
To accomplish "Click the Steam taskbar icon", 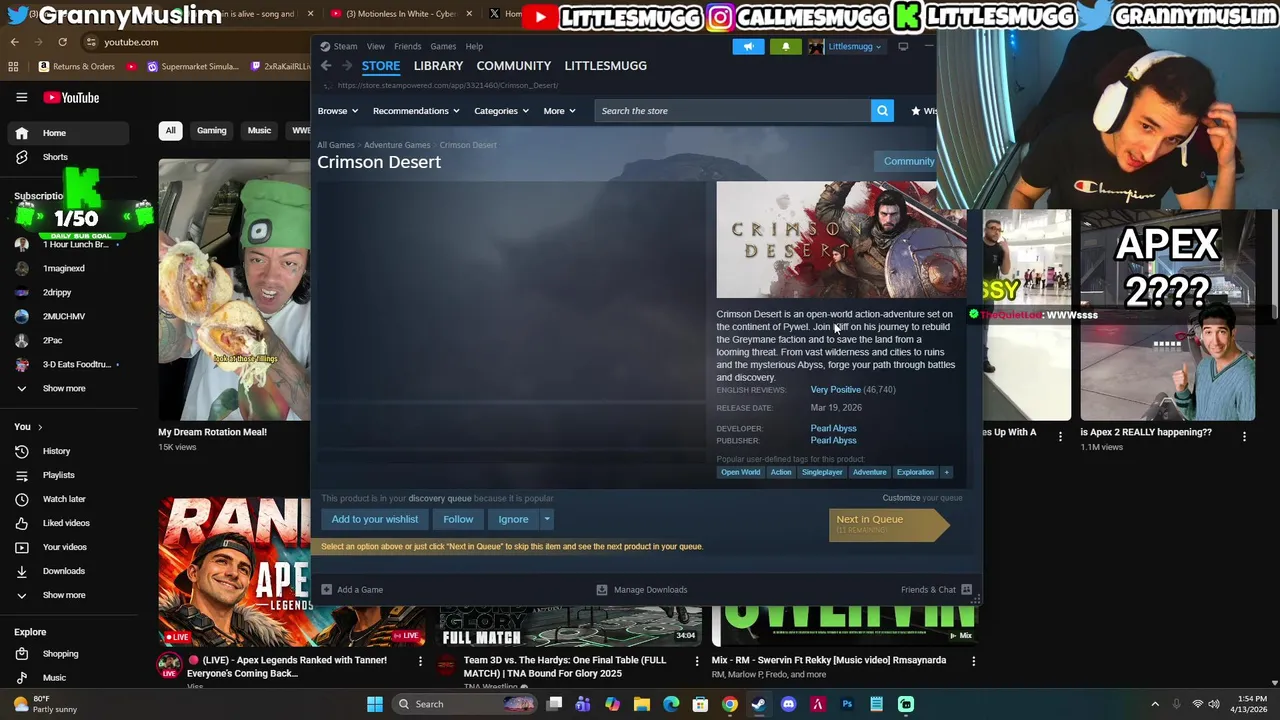I will pos(759,704).
